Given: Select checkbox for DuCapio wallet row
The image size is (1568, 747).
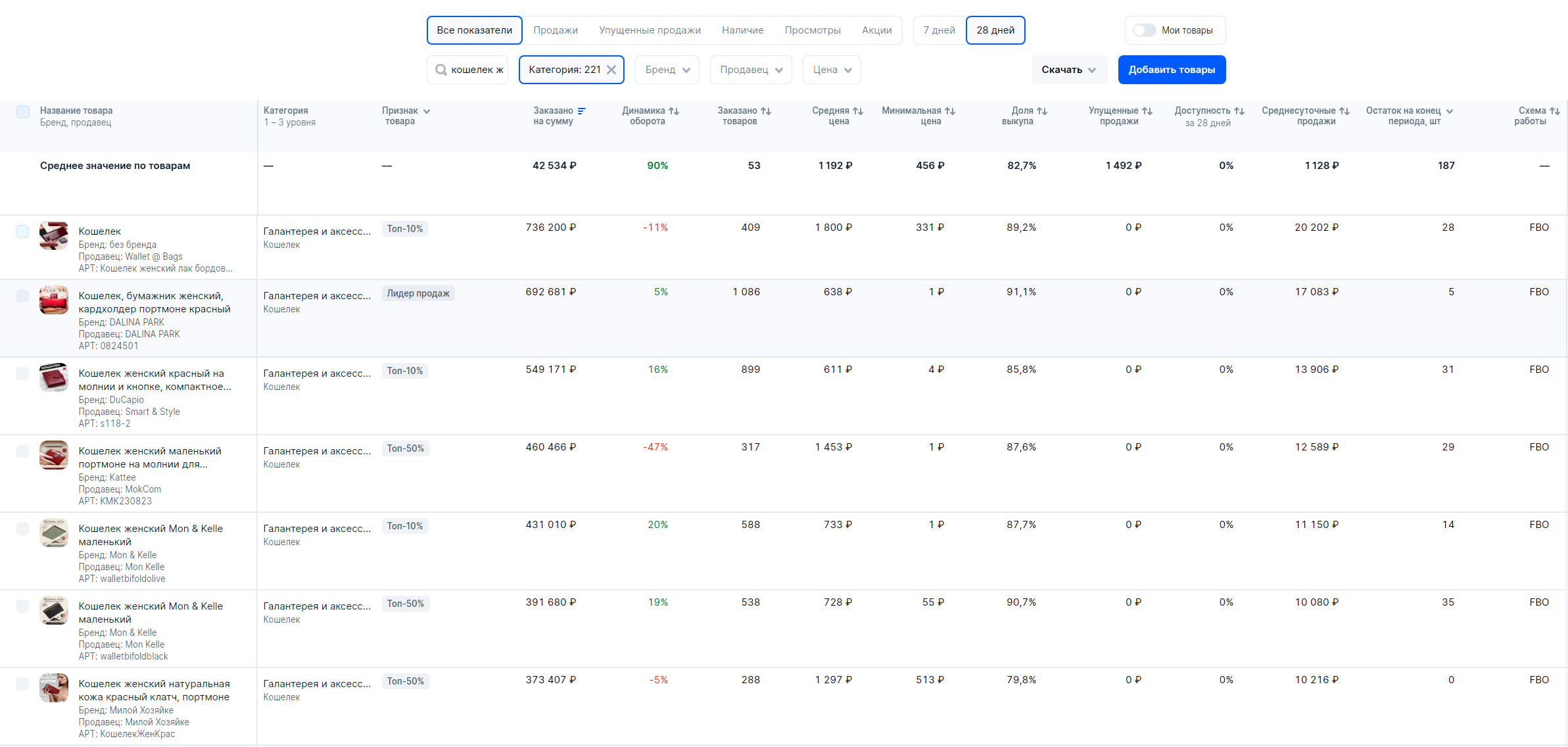Looking at the screenshot, I should tap(22, 373).
